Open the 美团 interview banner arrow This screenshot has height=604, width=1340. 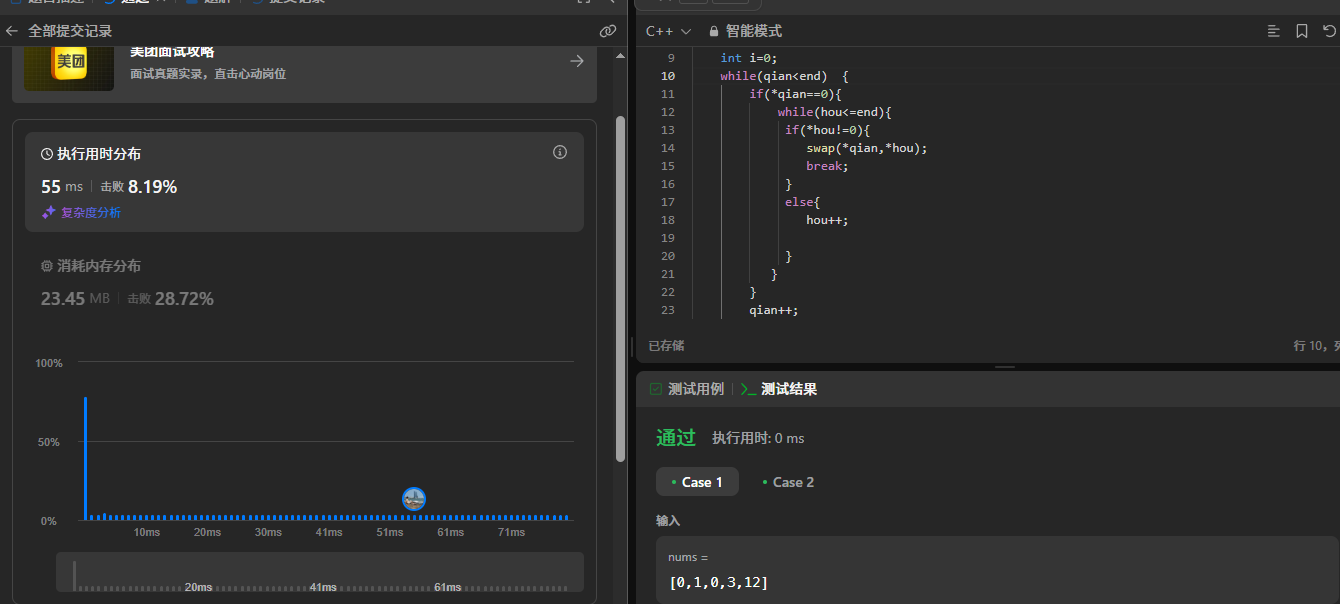(577, 61)
